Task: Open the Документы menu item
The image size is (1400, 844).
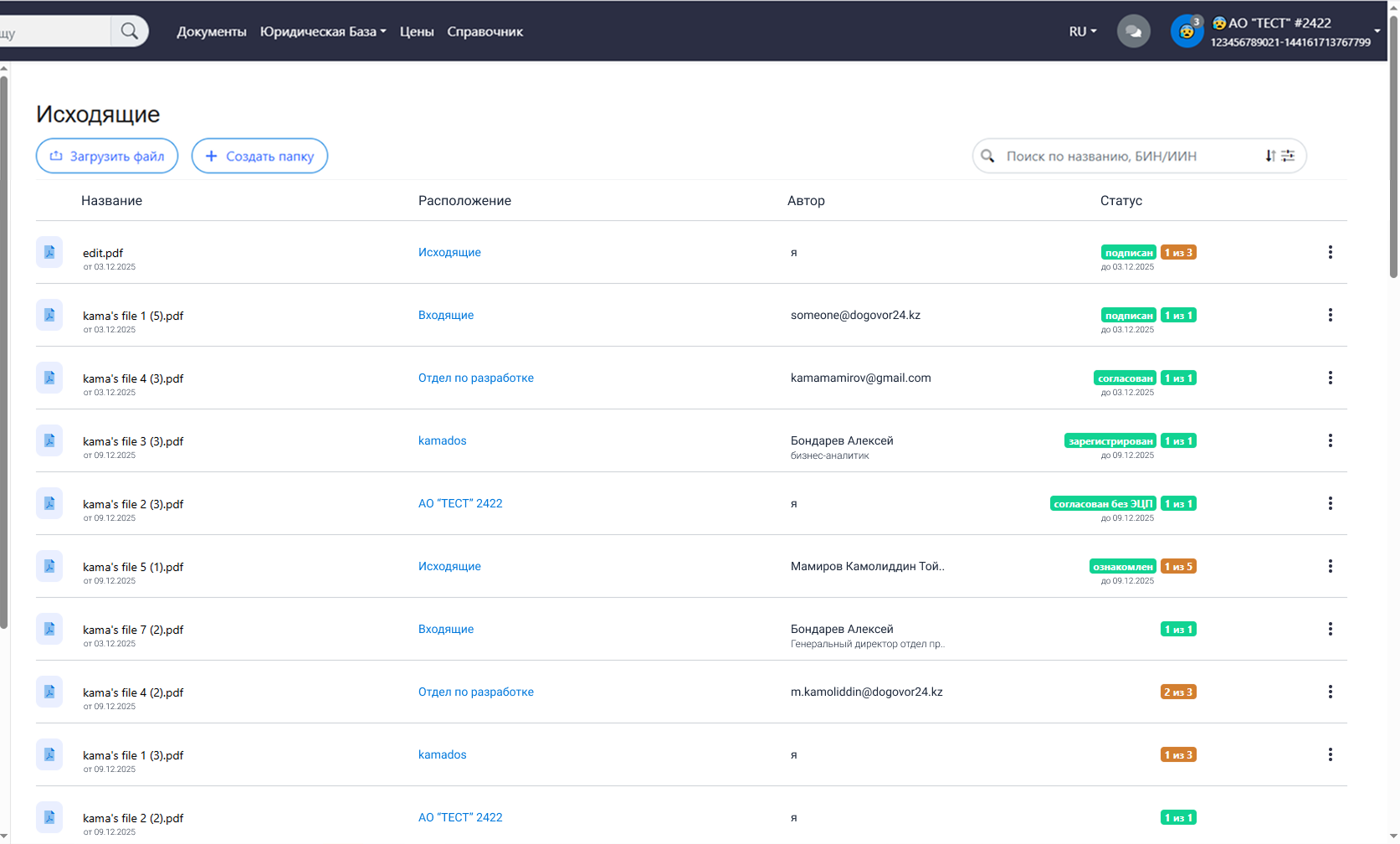Action: [212, 32]
